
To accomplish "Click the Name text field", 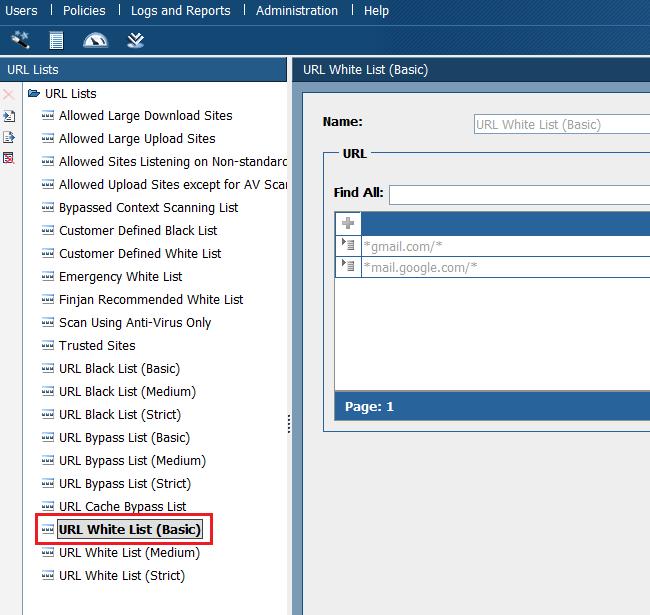I will [x=560, y=125].
